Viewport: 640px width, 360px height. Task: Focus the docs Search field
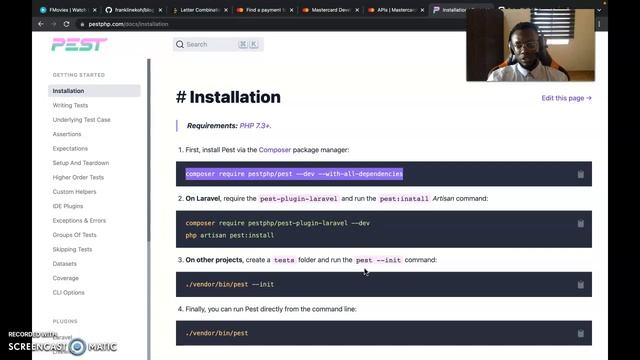pos(218,44)
